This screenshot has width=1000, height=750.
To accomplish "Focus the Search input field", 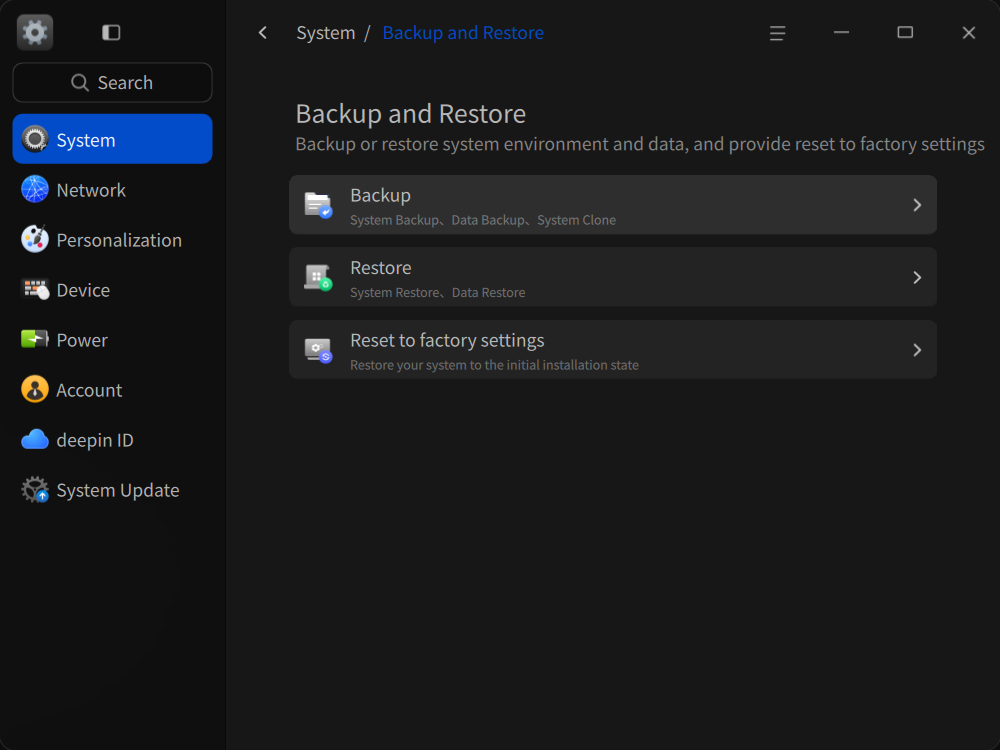I will (x=112, y=82).
